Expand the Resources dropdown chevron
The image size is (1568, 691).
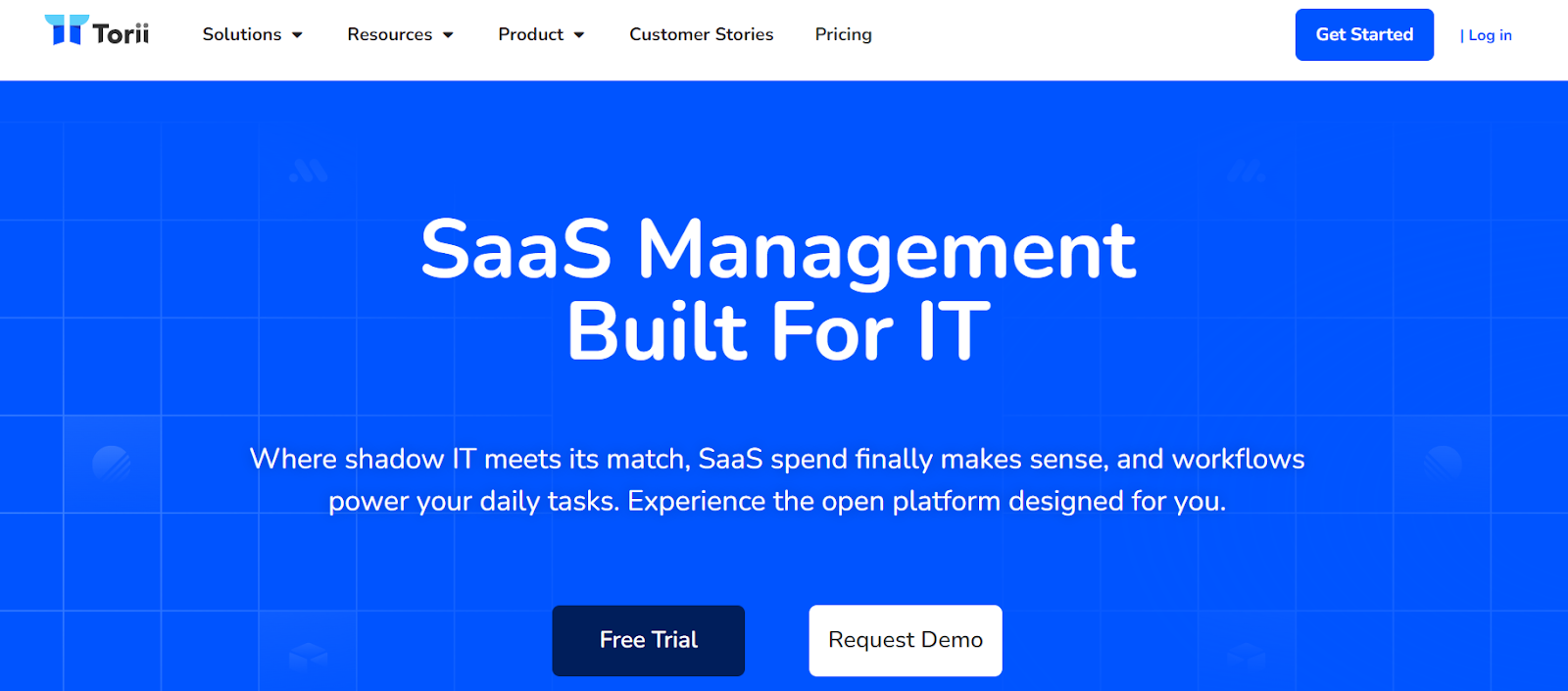(x=450, y=34)
